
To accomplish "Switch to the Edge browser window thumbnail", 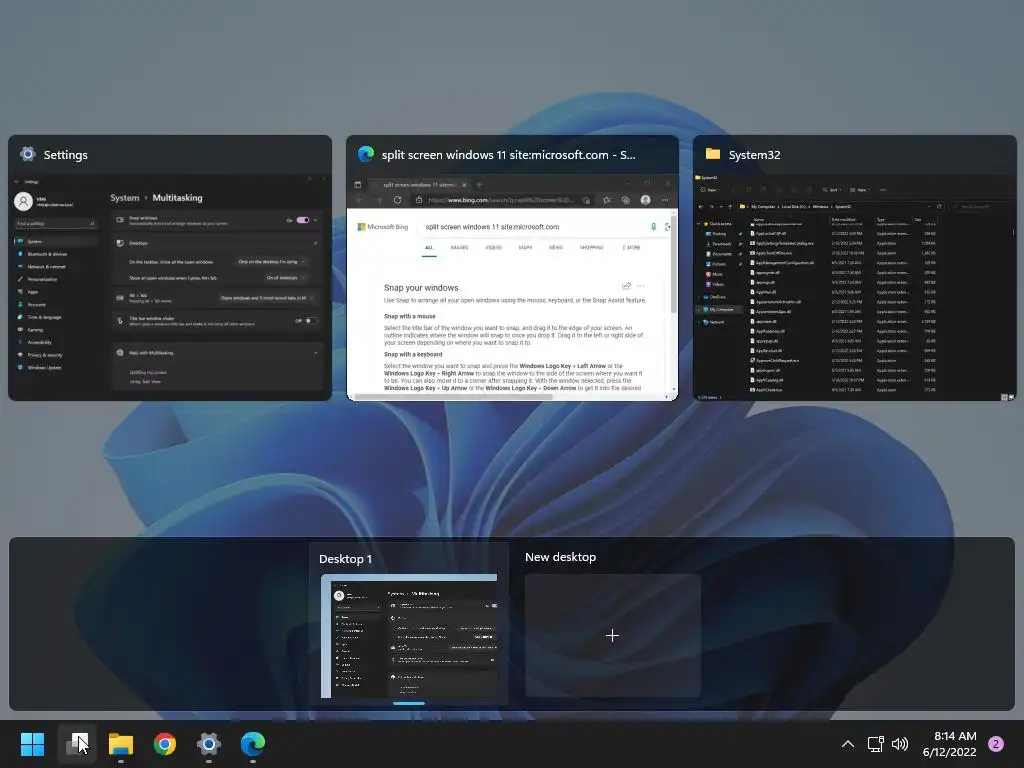I will tap(512, 268).
